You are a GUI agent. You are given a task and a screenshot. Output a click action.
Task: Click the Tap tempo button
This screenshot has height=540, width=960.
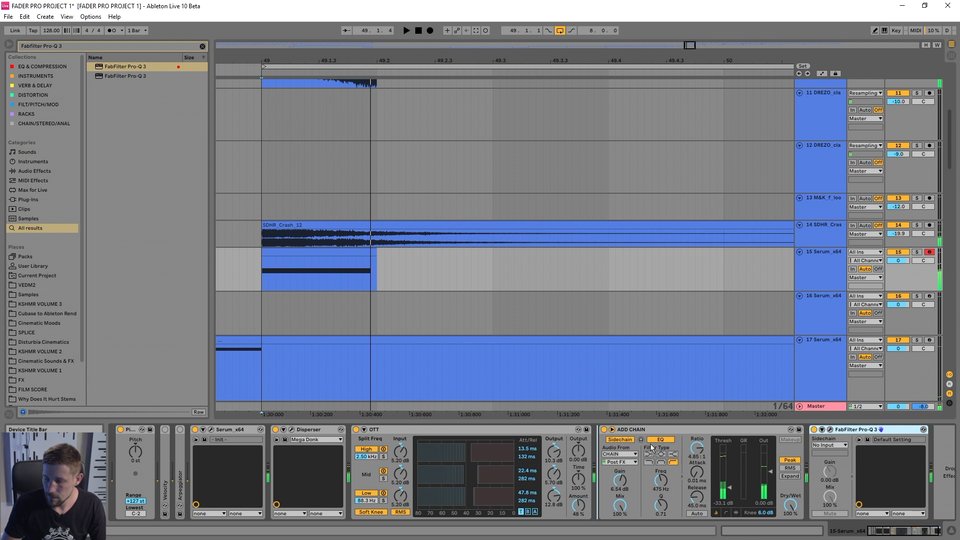tap(33, 30)
